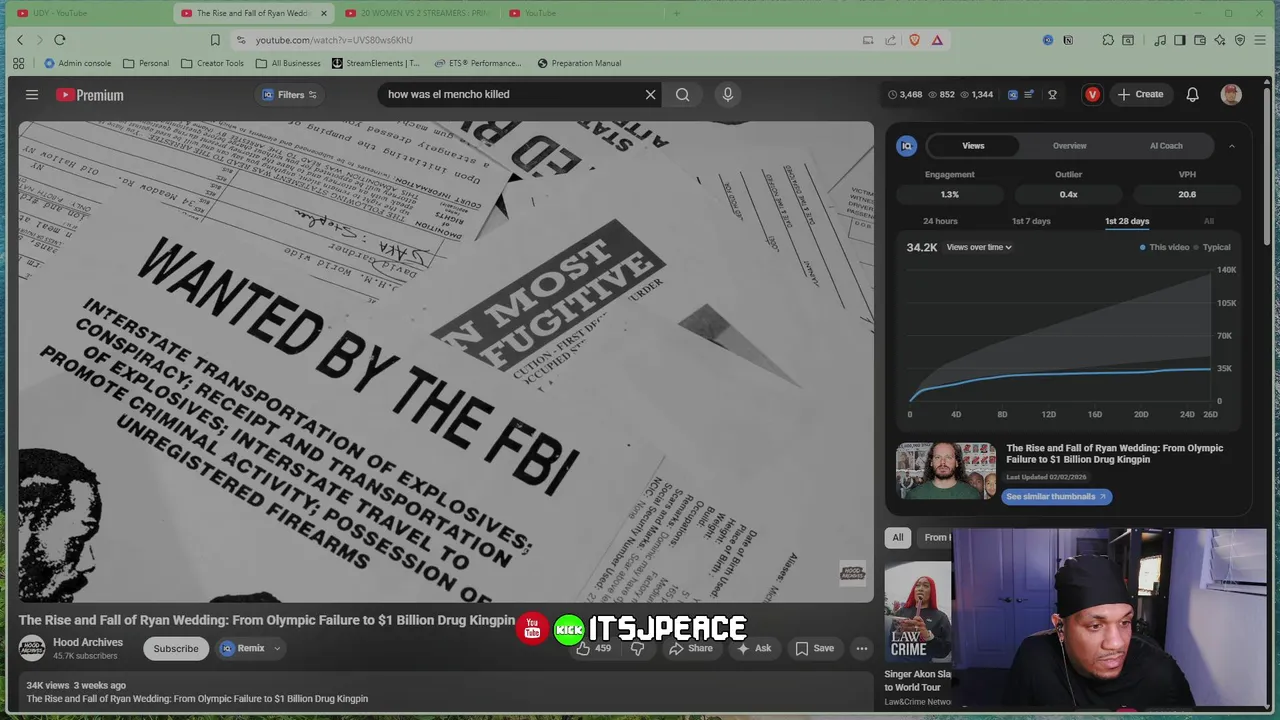
Task: Reload the current page
Action: click(59, 40)
